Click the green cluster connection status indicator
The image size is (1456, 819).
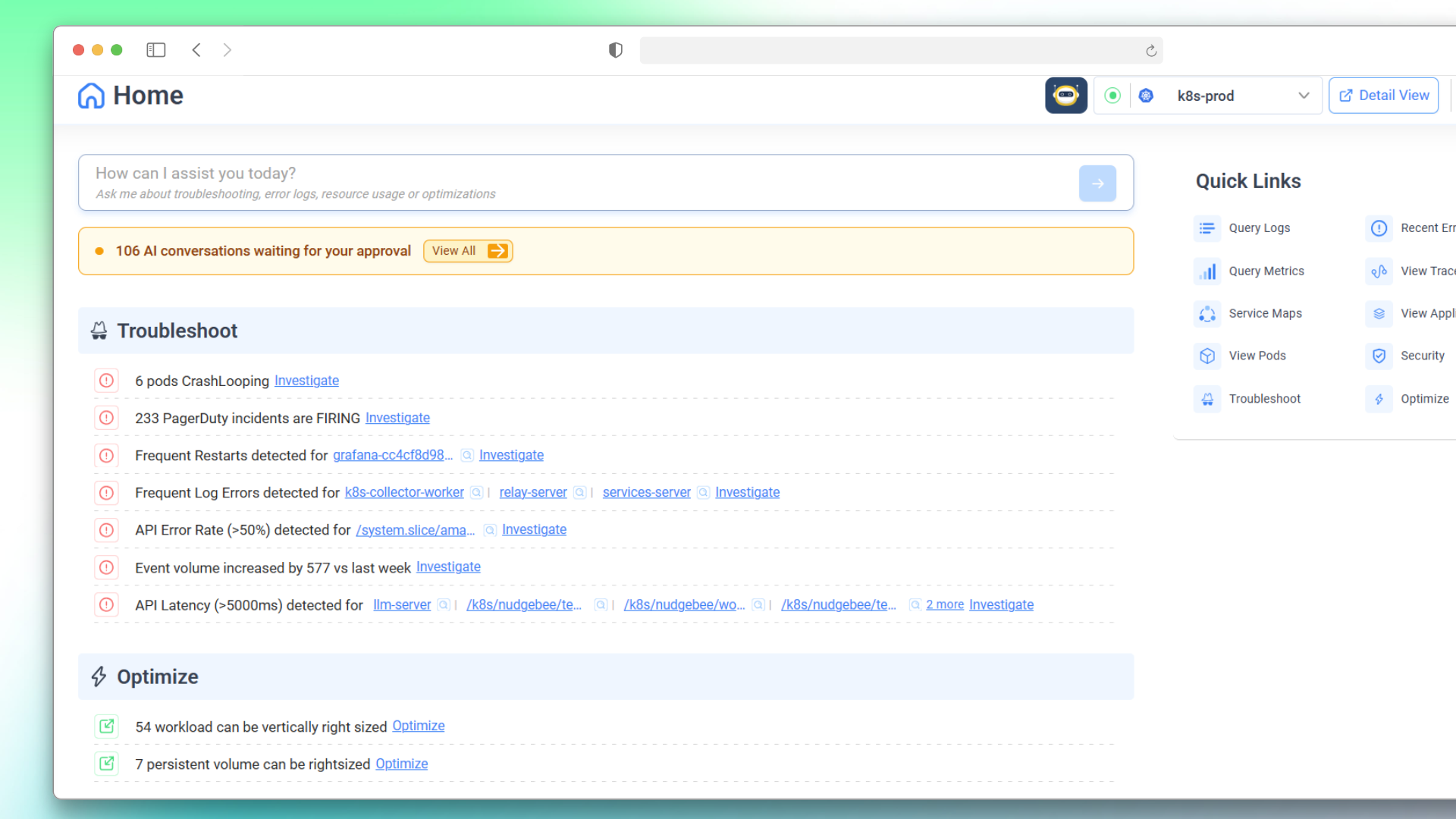[1112, 96]
